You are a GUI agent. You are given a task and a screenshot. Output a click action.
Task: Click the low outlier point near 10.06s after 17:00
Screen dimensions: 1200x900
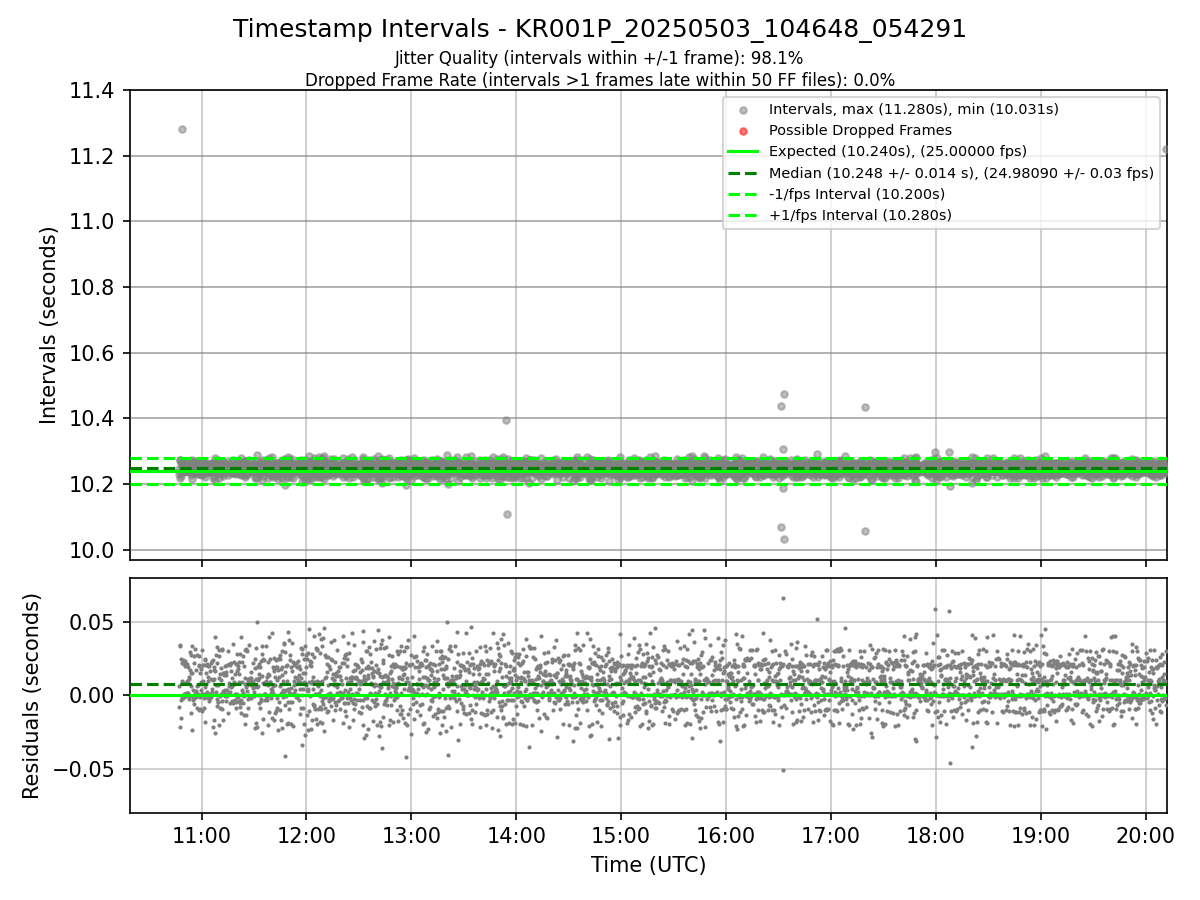point(865,531)
